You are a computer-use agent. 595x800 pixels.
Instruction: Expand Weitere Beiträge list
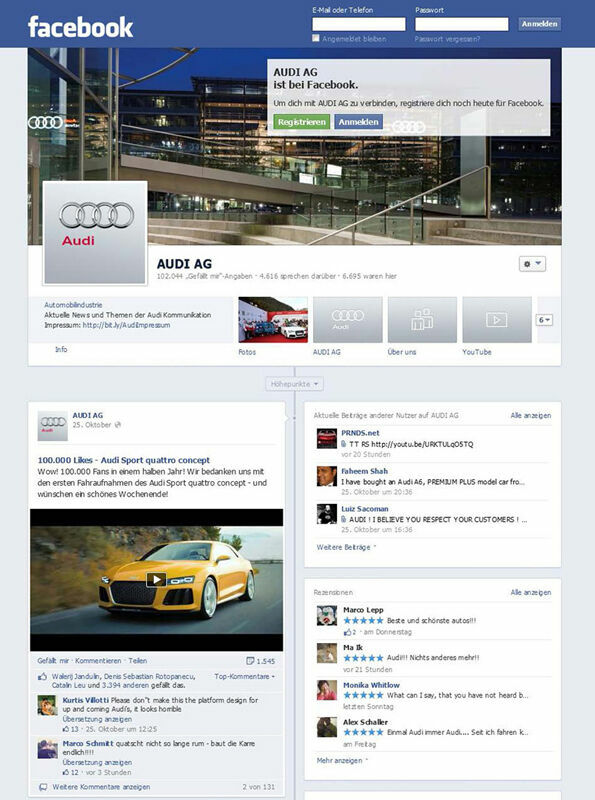[x=346, y=547]
